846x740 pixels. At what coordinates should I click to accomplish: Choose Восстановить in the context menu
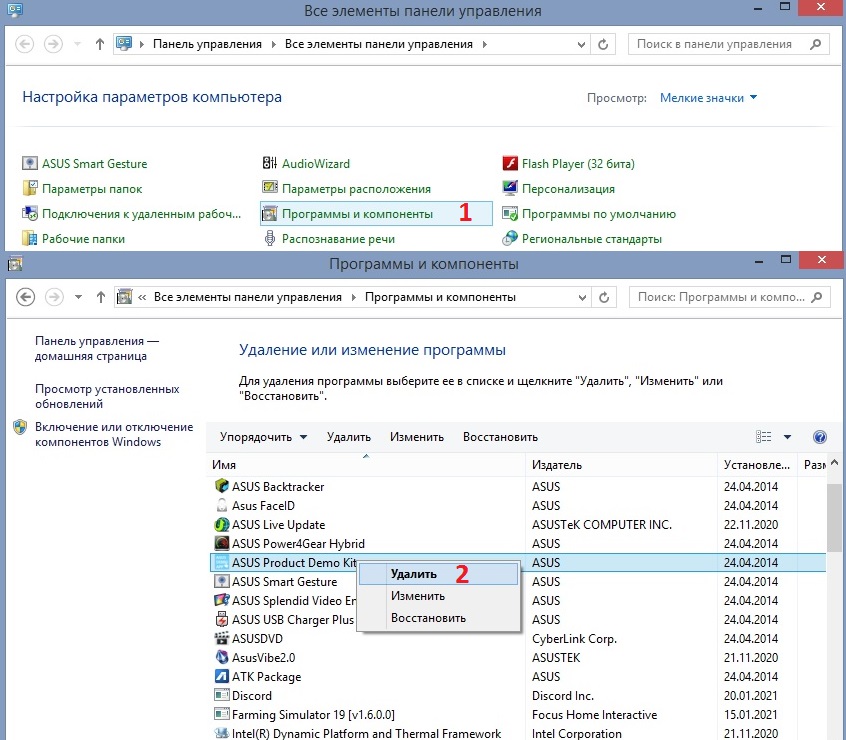pos(438,618)
